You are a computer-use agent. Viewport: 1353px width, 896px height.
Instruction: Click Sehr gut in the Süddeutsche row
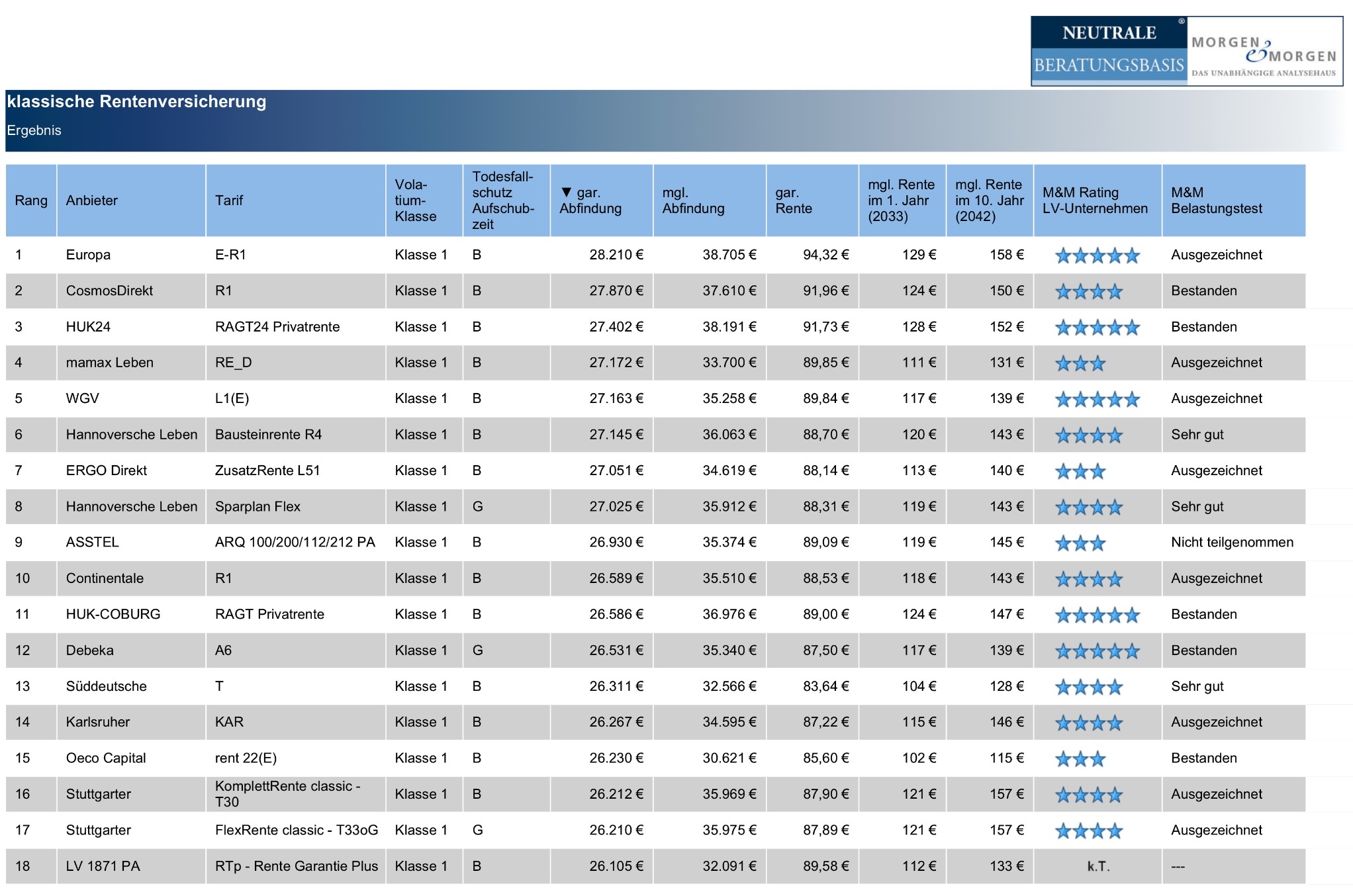1197,686
